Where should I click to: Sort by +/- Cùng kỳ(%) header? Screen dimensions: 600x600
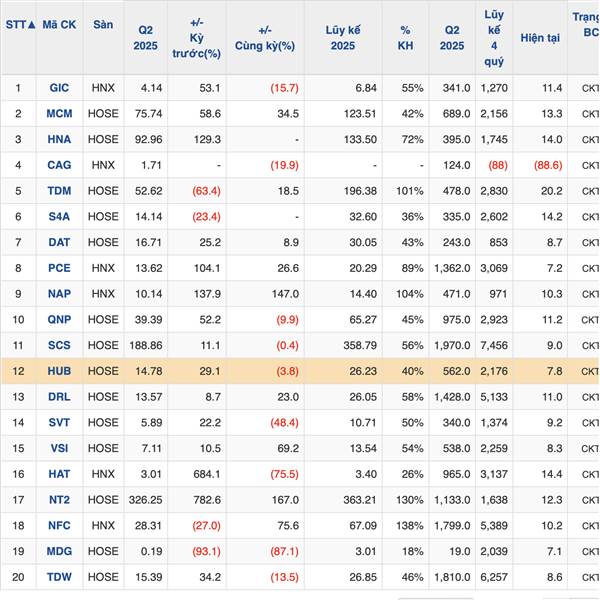coord(265,38)
